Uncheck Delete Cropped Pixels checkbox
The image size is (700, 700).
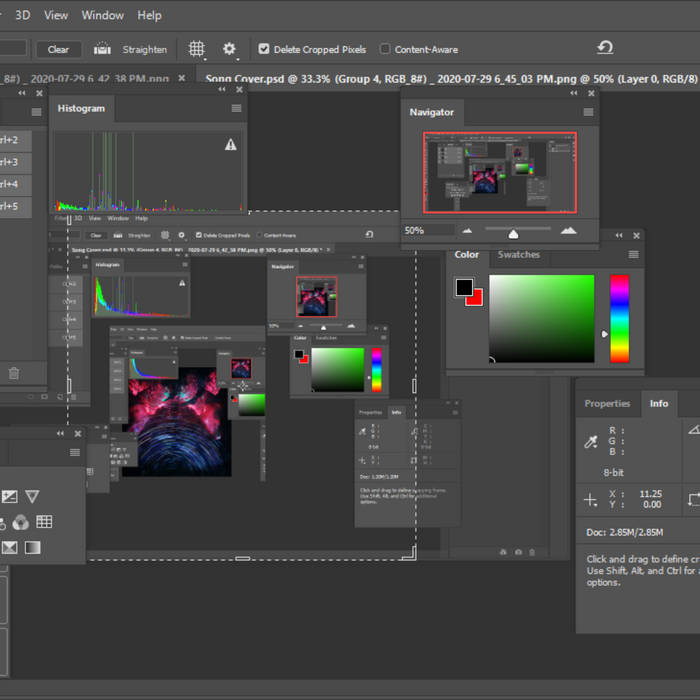(x=264, y=49)
